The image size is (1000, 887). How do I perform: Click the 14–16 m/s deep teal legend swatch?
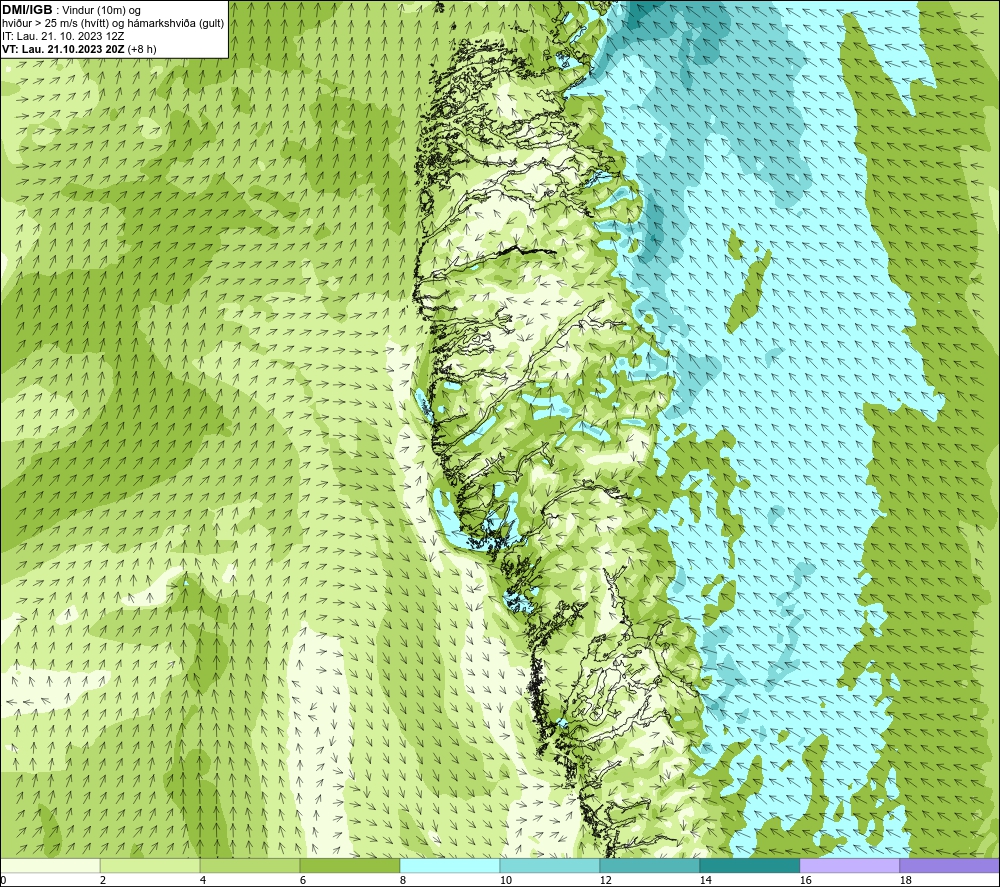coord(750,865)
